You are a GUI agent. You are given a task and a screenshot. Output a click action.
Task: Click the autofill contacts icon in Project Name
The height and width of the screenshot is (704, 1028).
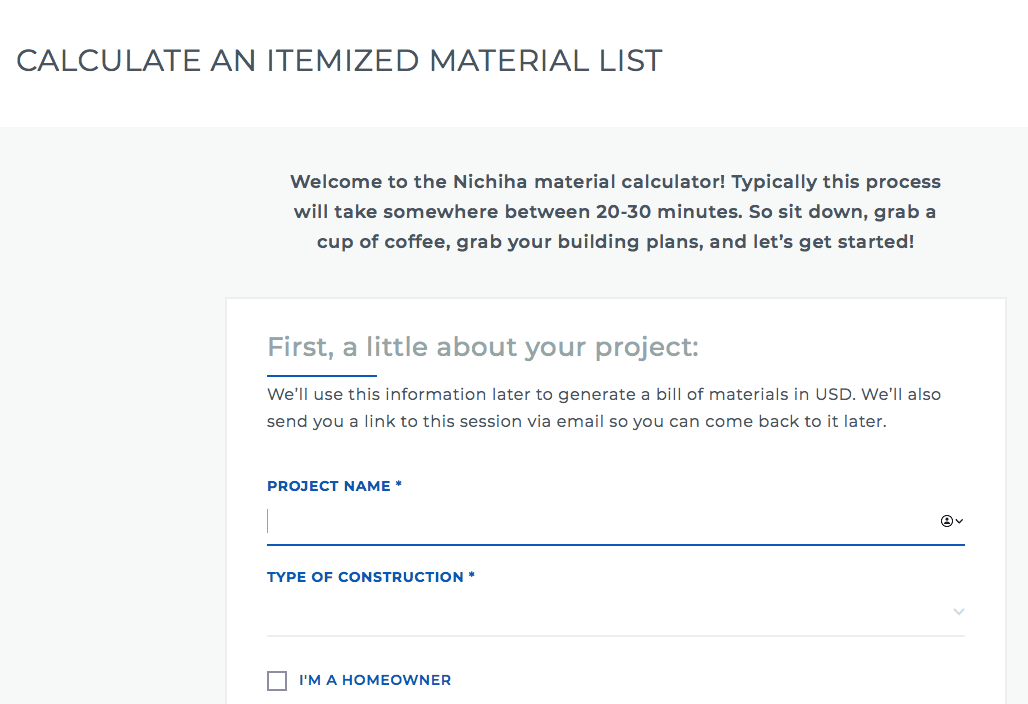tap(946, 521)
